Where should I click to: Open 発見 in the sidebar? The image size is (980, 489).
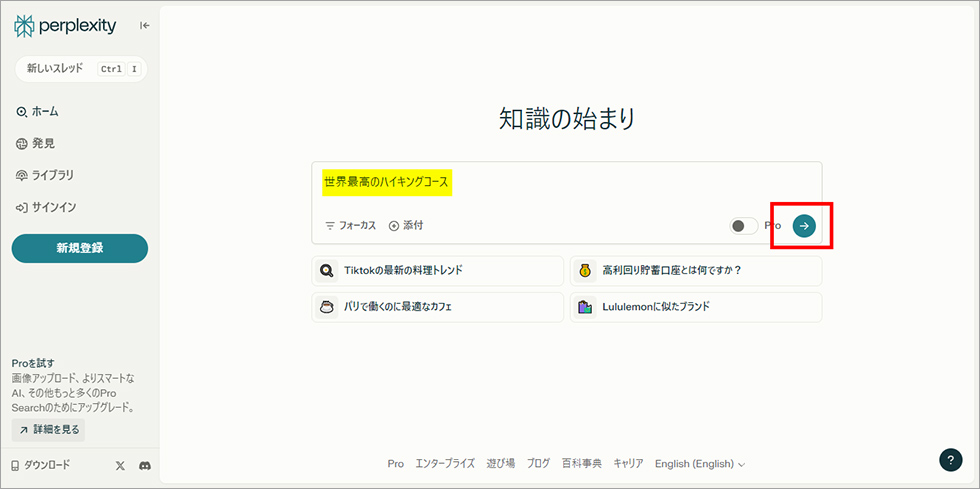pos(36,144)
